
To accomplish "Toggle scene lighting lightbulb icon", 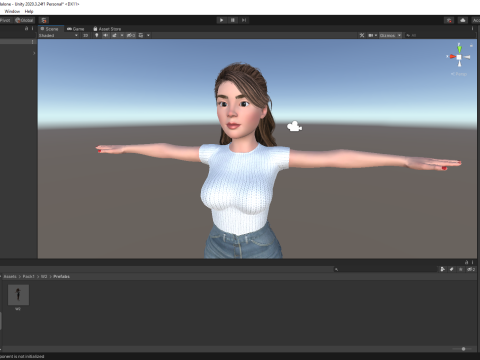I will click(97, 35).
